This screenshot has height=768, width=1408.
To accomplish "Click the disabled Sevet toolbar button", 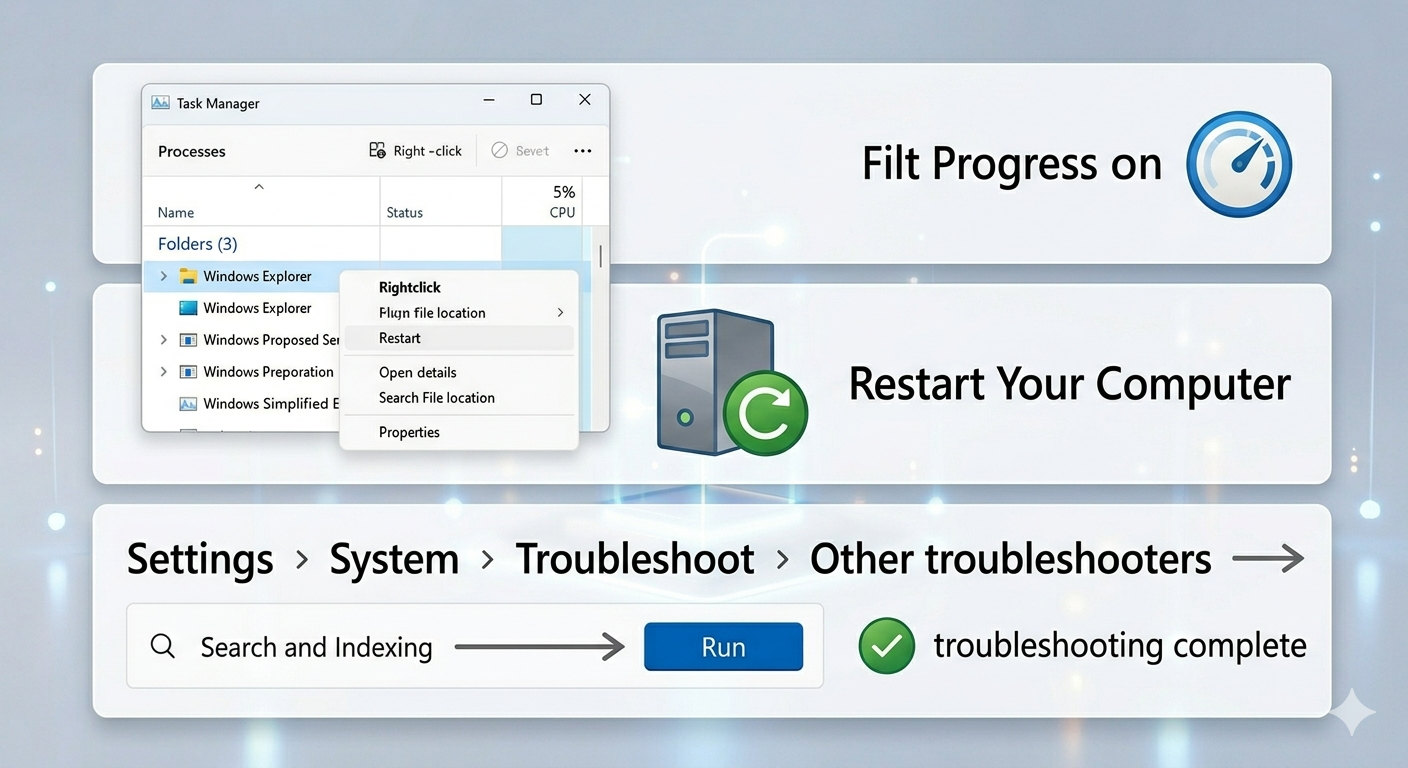I will pos(520,151).
